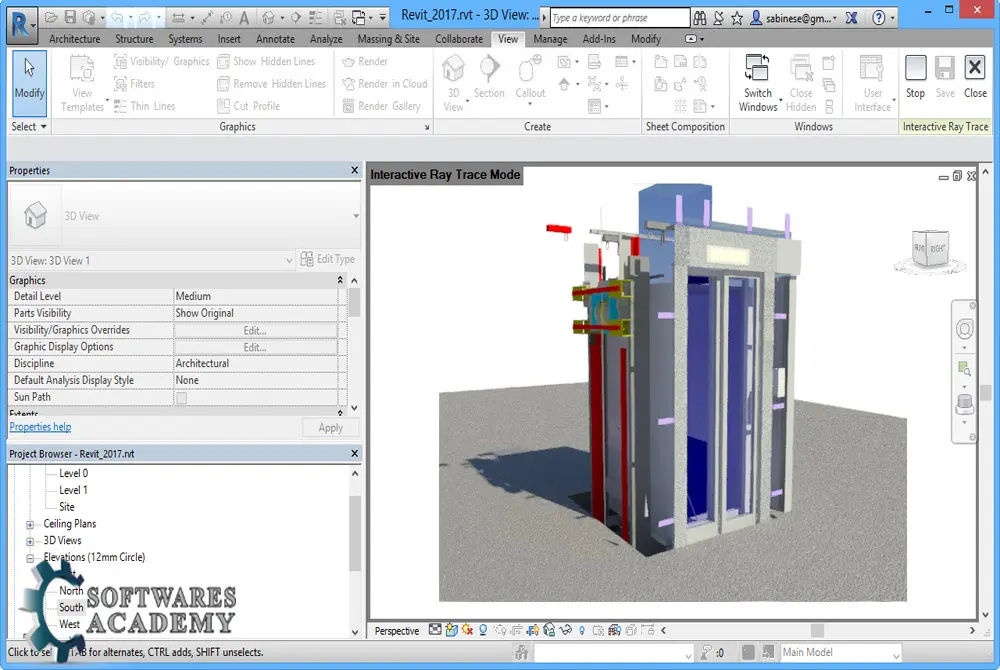Select the Site view in Project Browser

pos(67,507)
